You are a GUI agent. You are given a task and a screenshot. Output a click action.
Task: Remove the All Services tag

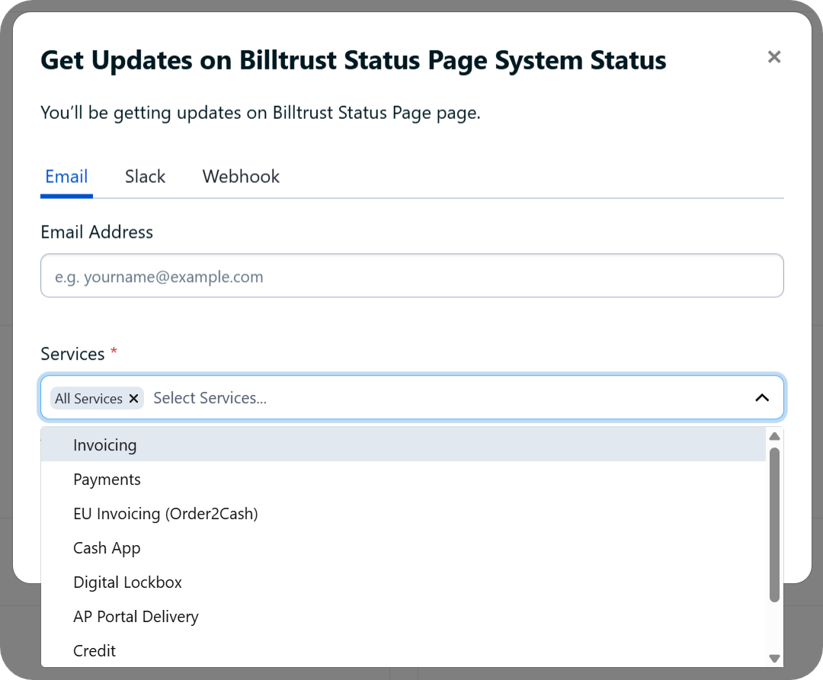point(134,399)
